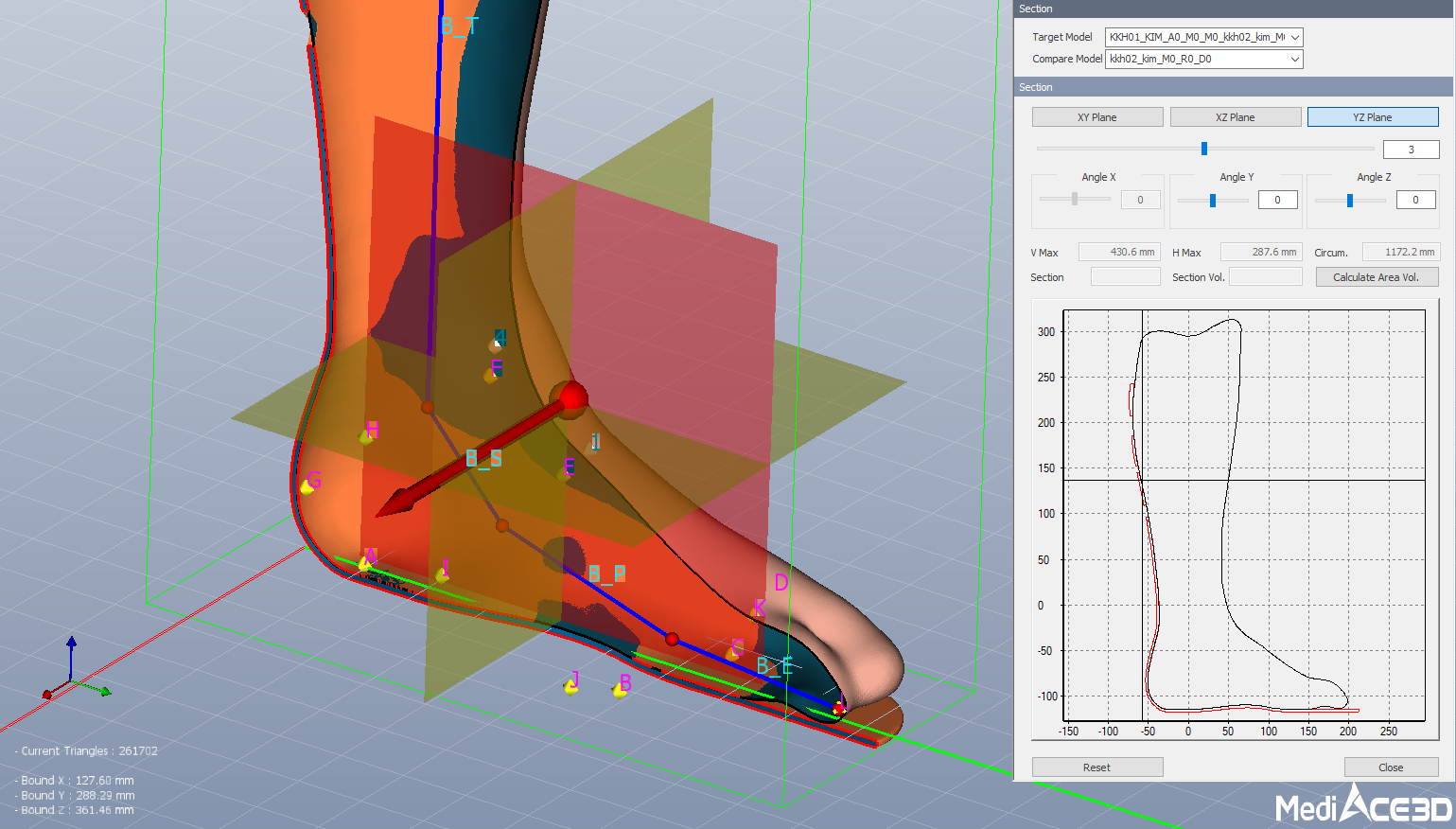This screenshot has height=829, width=1456.
Task: Switch section to XZ Plane
Action: point(1235,117)
